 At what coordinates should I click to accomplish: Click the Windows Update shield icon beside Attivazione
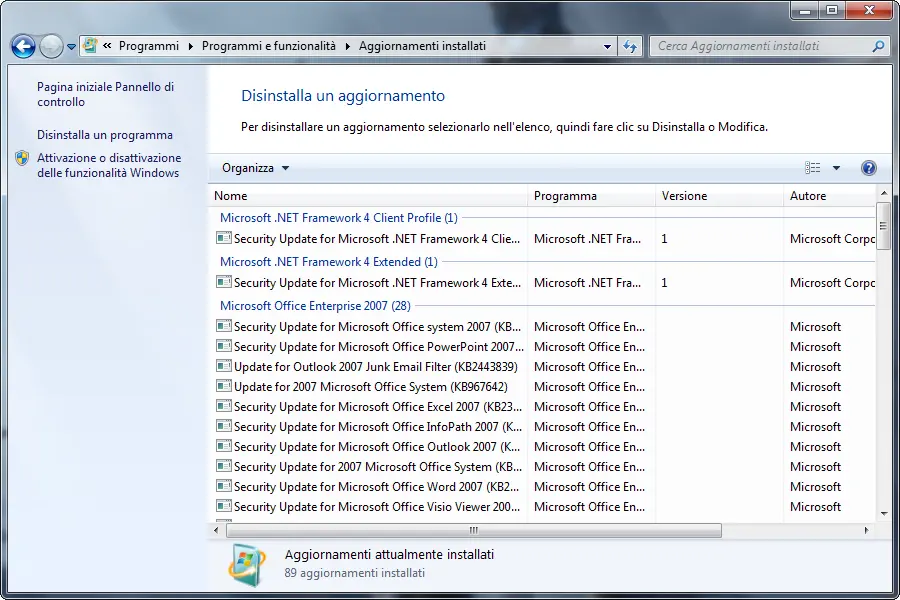coord(23,159)
